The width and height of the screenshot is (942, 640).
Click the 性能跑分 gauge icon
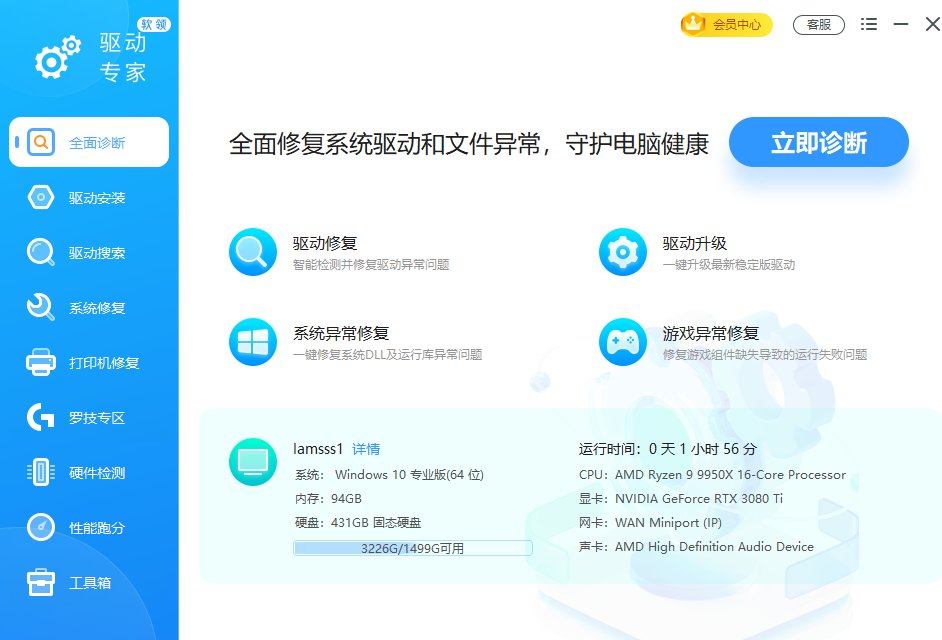(x=42, y=527)
